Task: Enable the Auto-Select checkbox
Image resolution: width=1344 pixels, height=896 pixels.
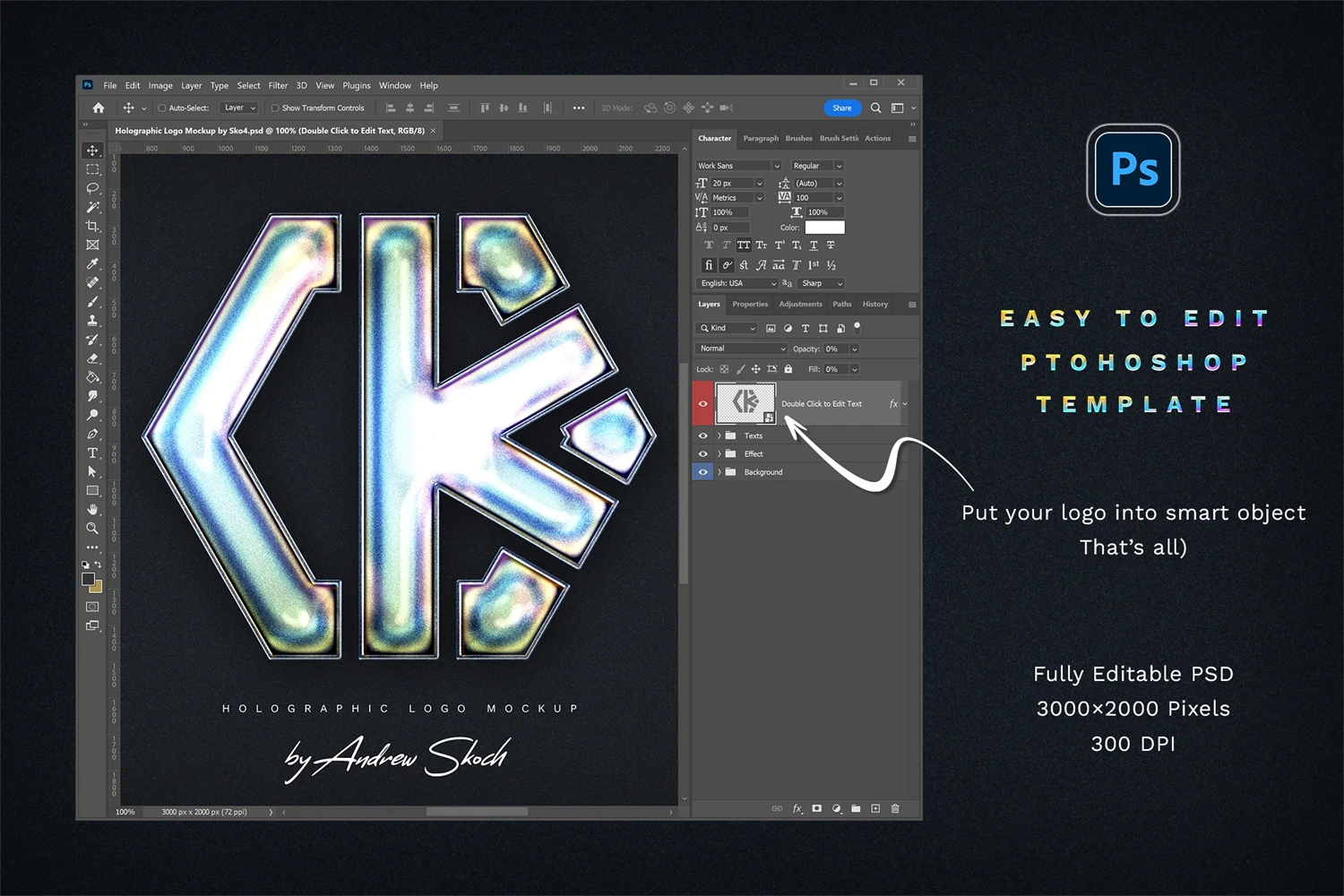Action: (162, 108)
